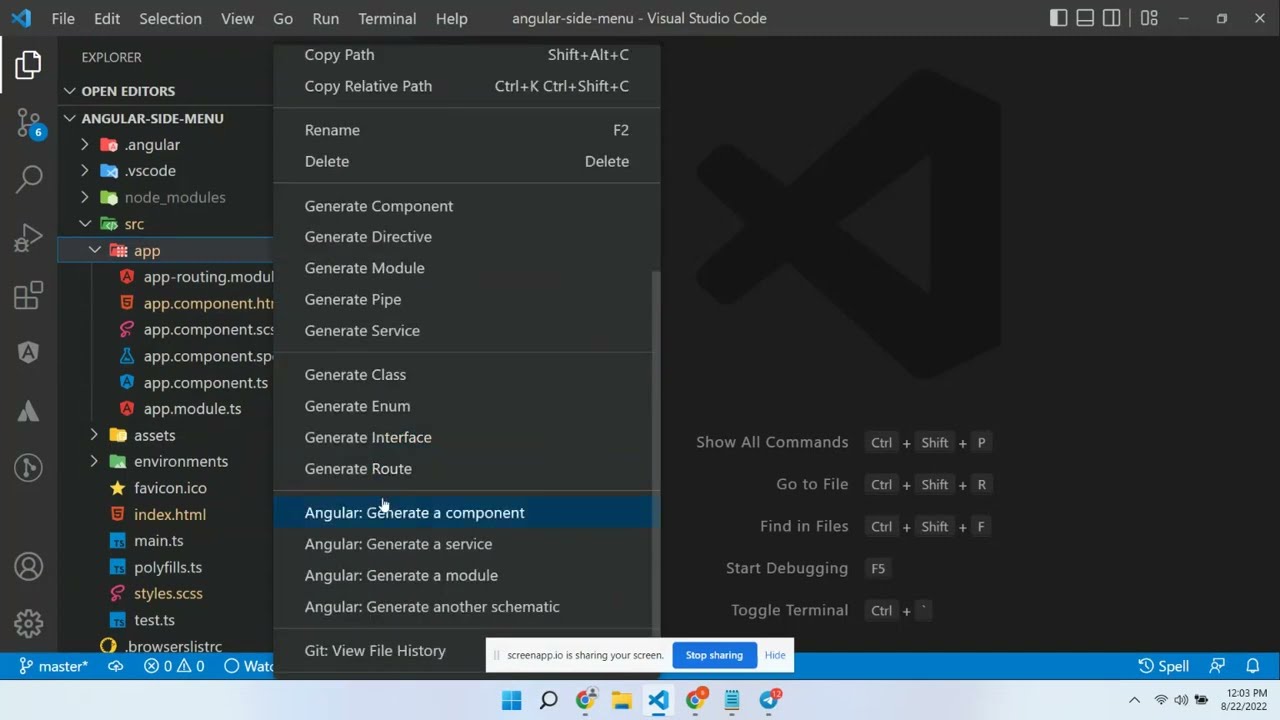The image size is (1280, 720).
Task: Open polyfills.ts file
Action: [168, 568]
